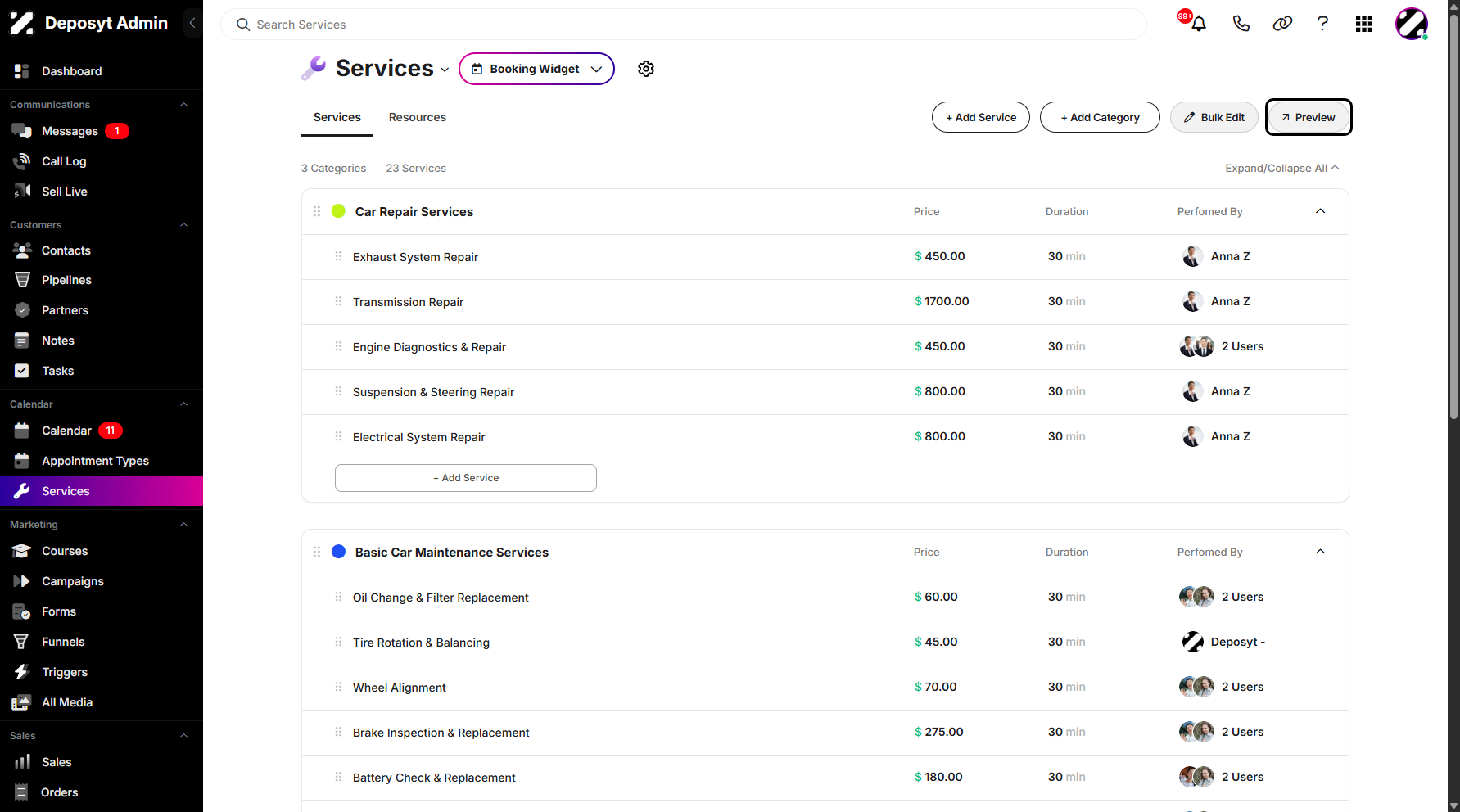Click the top + Add Service button
This screenshot has height=812, width=1460.
pyautogui.click(x=981, y=117)
